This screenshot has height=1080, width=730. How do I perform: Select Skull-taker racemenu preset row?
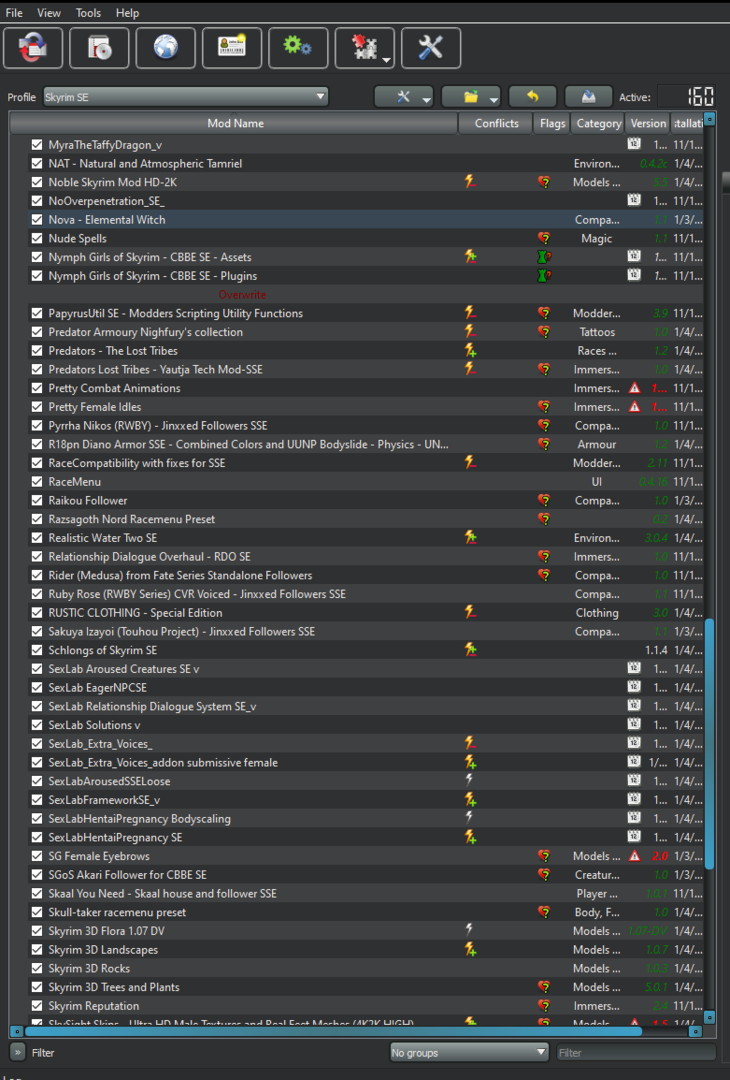tap(357, 912)
